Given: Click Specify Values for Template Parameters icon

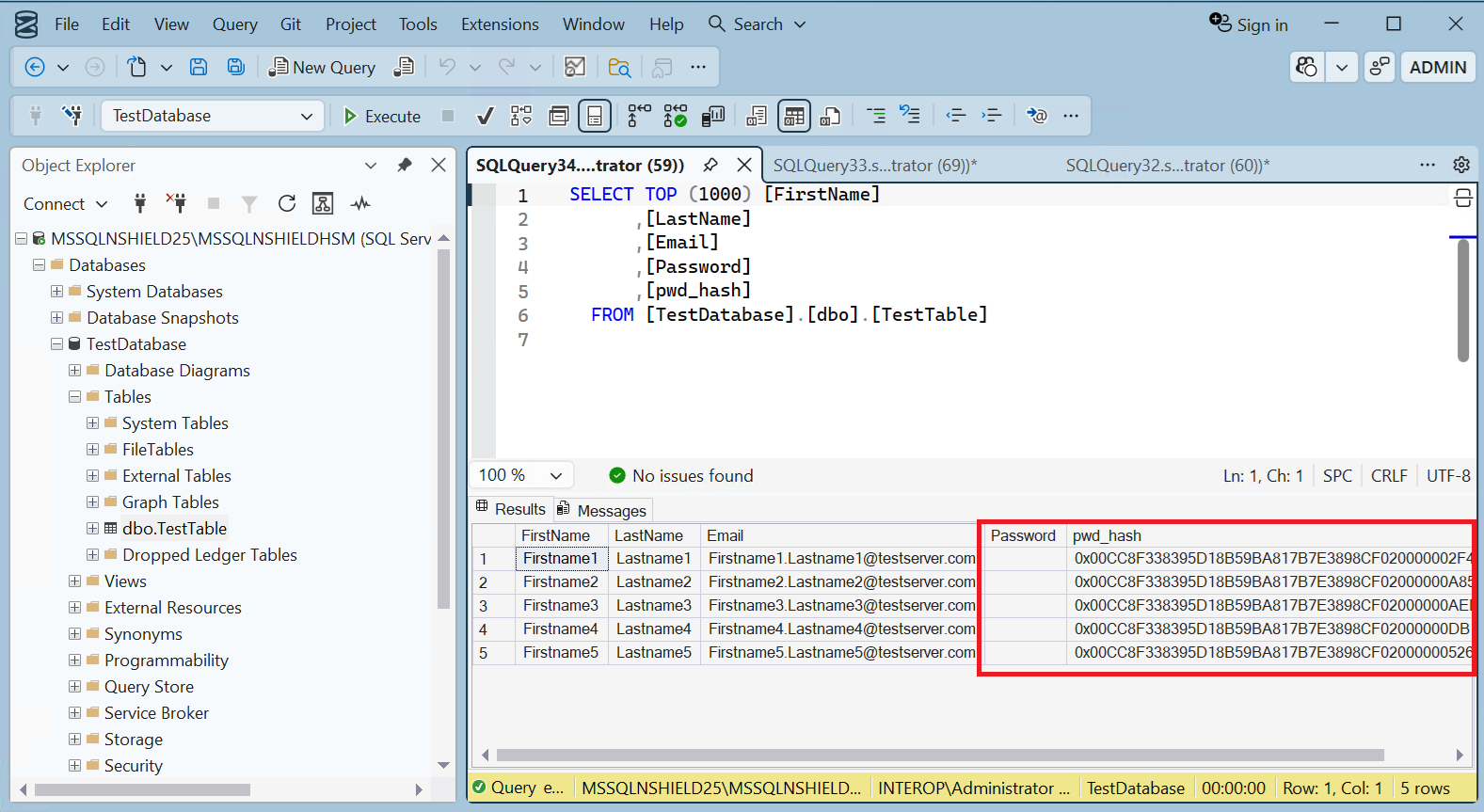Looking at the screenshot, I should [x=1036, y=116].
